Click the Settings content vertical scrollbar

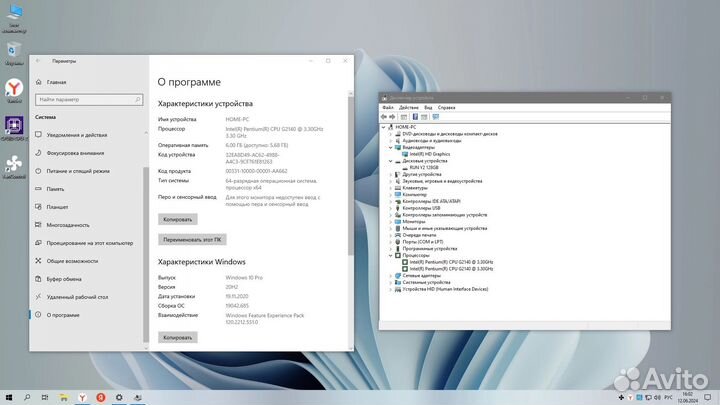(x=351, y=174)
